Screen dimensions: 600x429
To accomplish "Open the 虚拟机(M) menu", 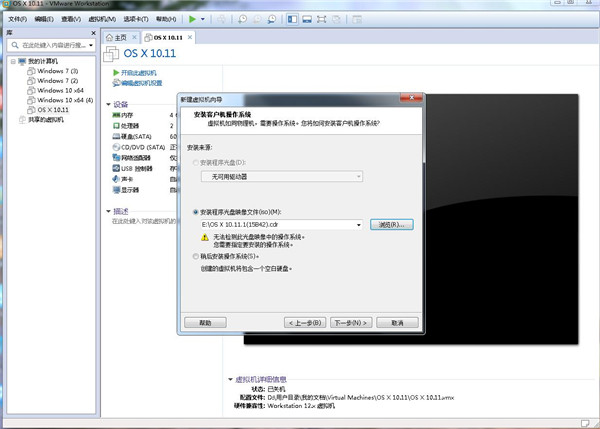I will coord(100,18).
